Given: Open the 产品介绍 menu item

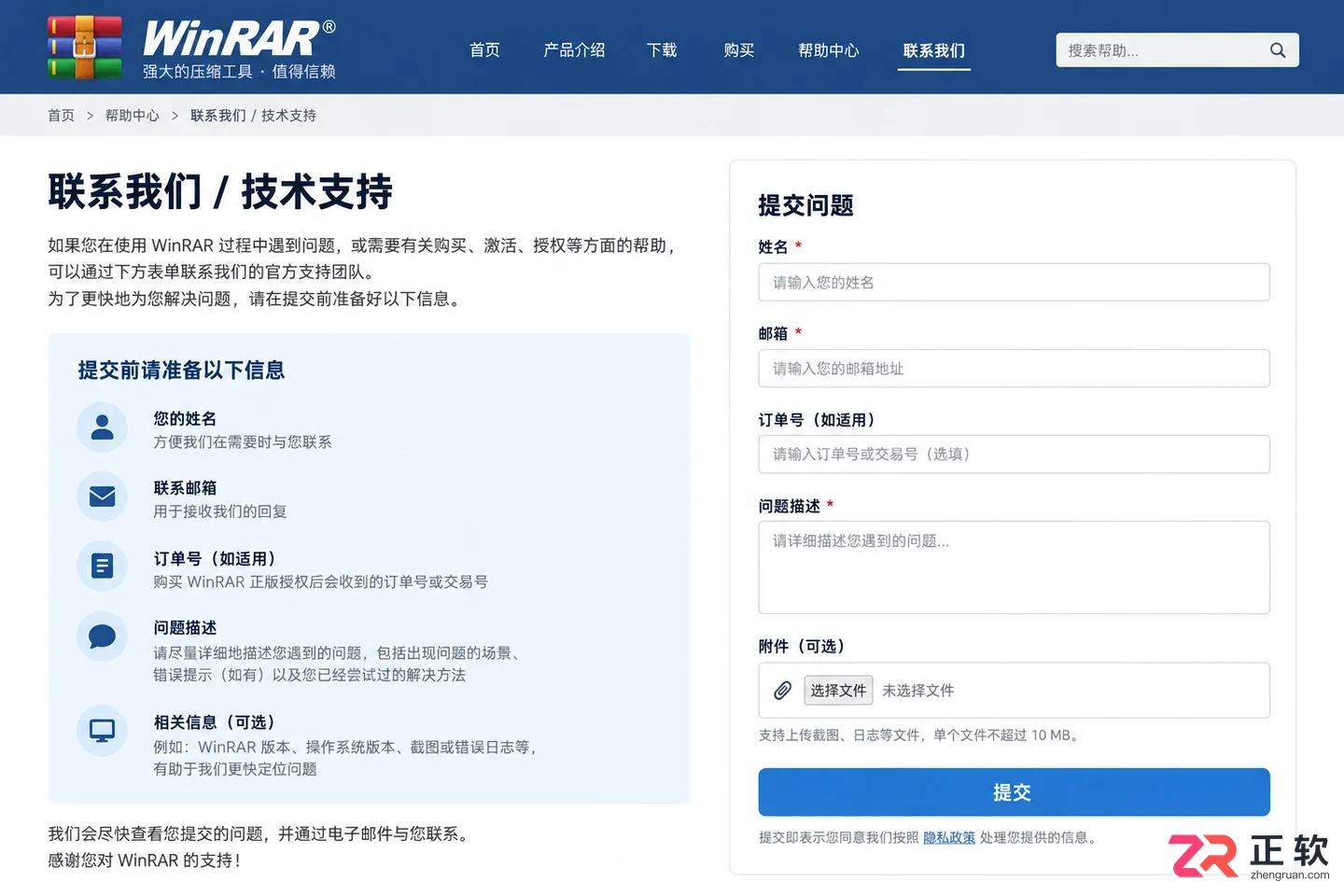Looking at the screenshot, I should coord(574,50).
